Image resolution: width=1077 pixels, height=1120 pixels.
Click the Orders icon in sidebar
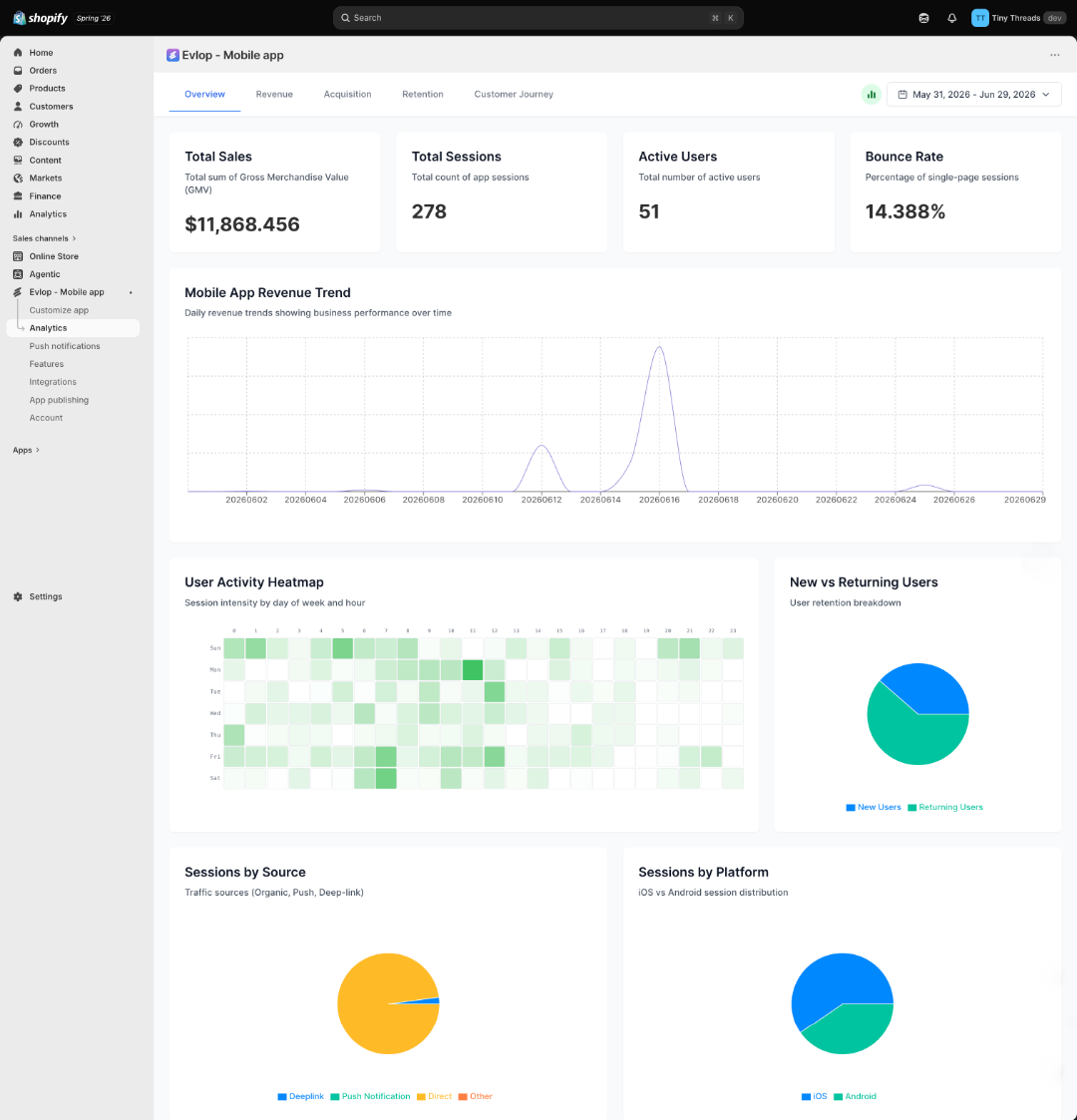tap(18, 71)
